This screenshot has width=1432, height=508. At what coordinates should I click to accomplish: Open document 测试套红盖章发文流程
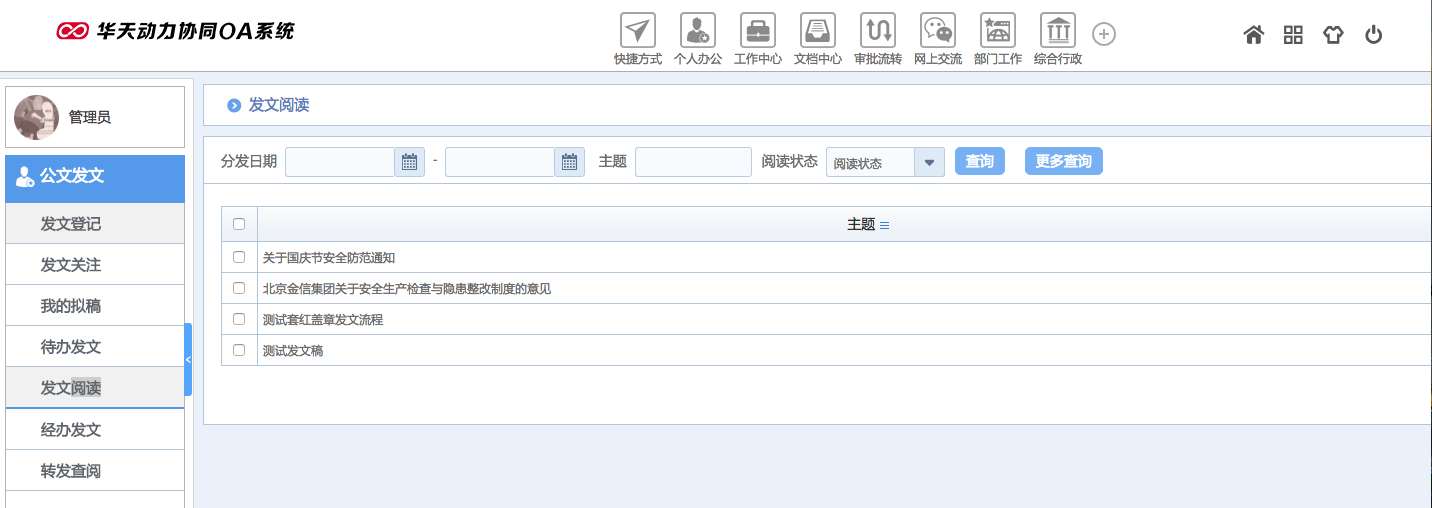(323, 320)
